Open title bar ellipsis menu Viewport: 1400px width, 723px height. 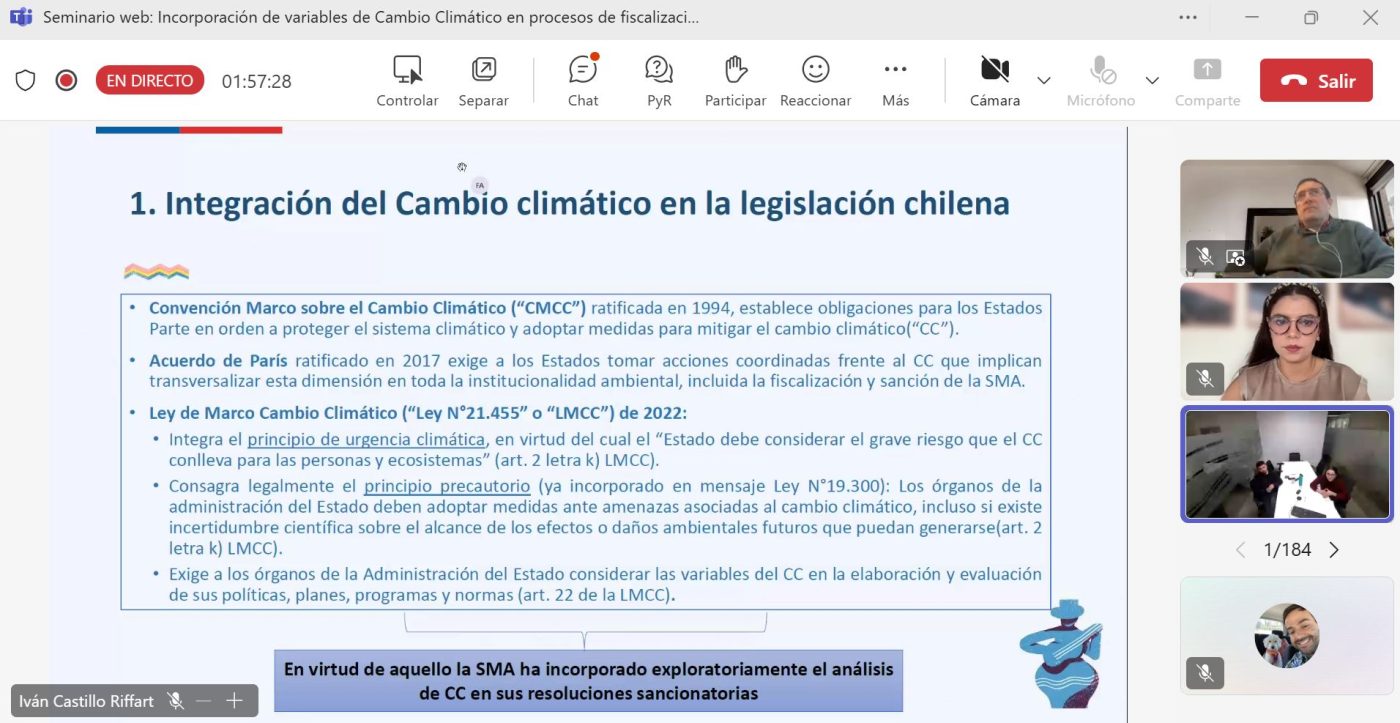(x=1188, y=18)
